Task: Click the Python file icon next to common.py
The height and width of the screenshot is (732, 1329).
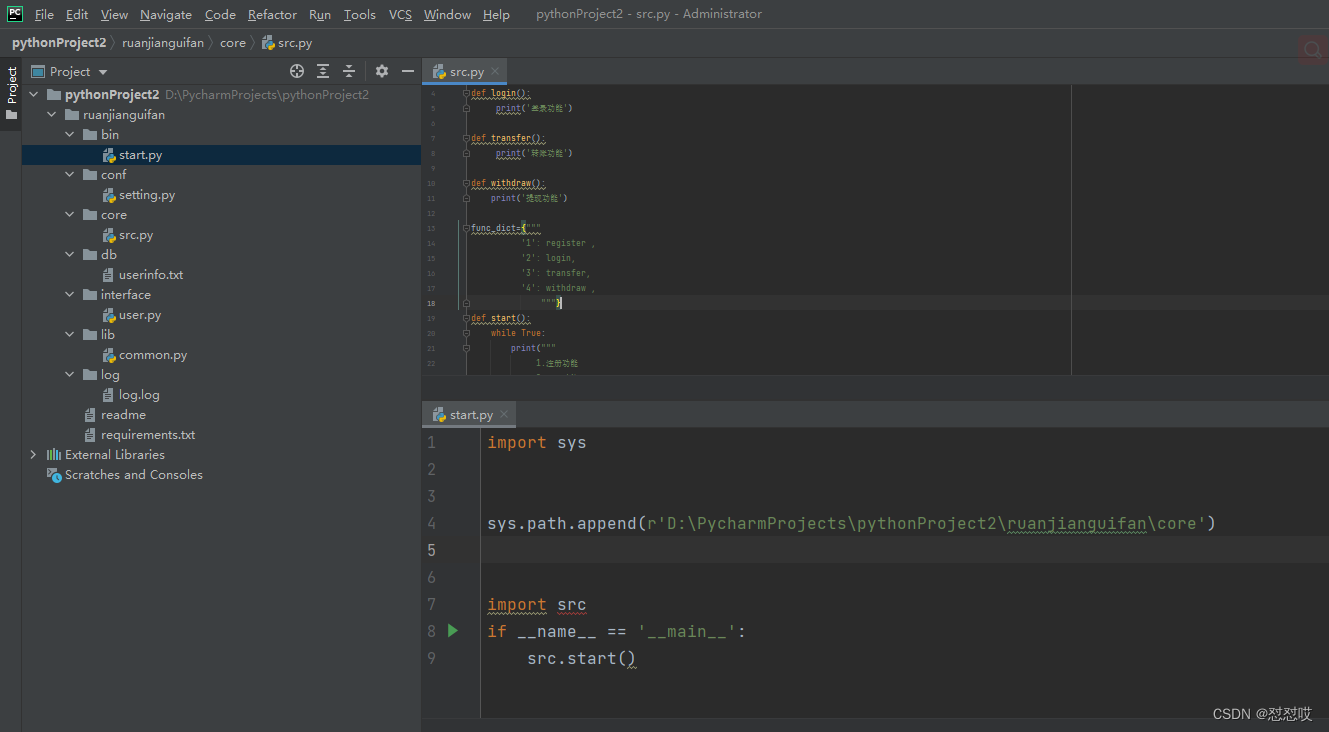Action: 109,355
